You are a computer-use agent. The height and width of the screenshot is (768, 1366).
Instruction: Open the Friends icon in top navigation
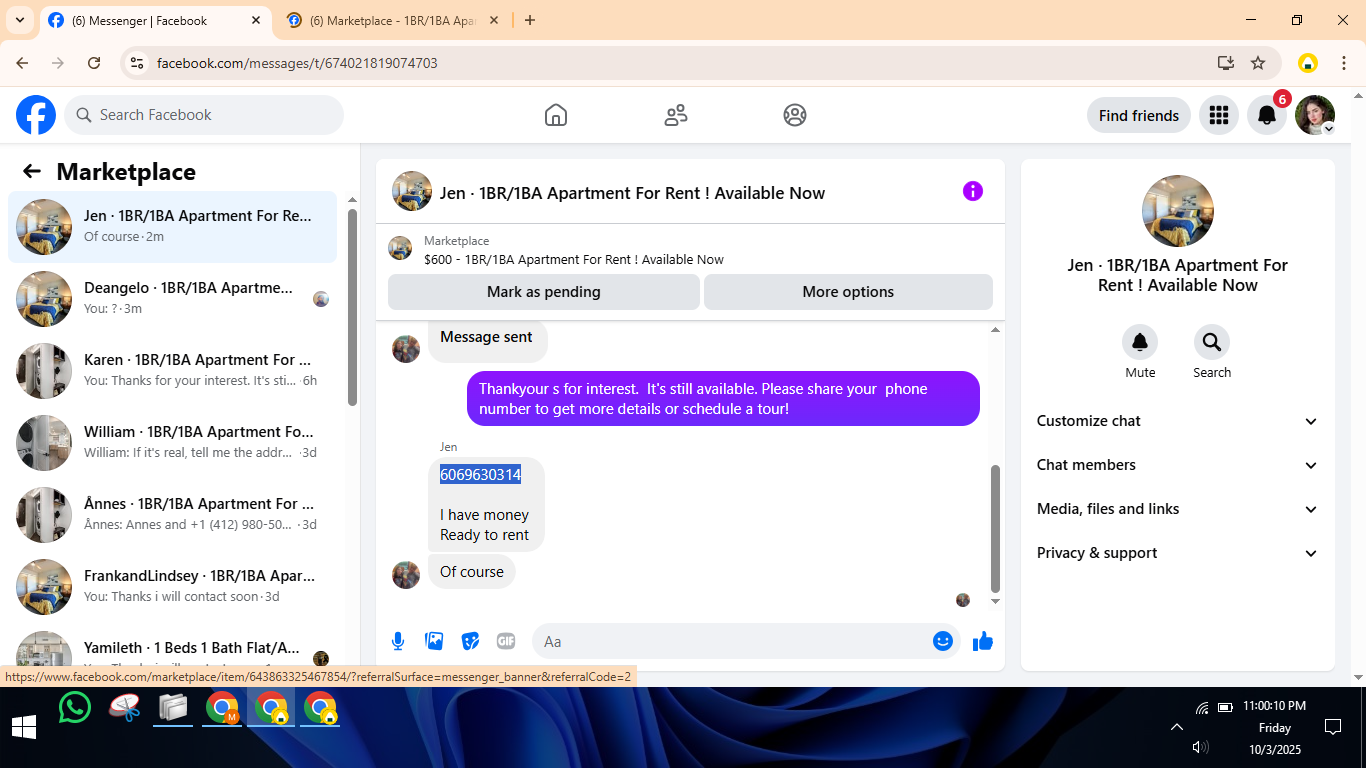pos(676,115)
